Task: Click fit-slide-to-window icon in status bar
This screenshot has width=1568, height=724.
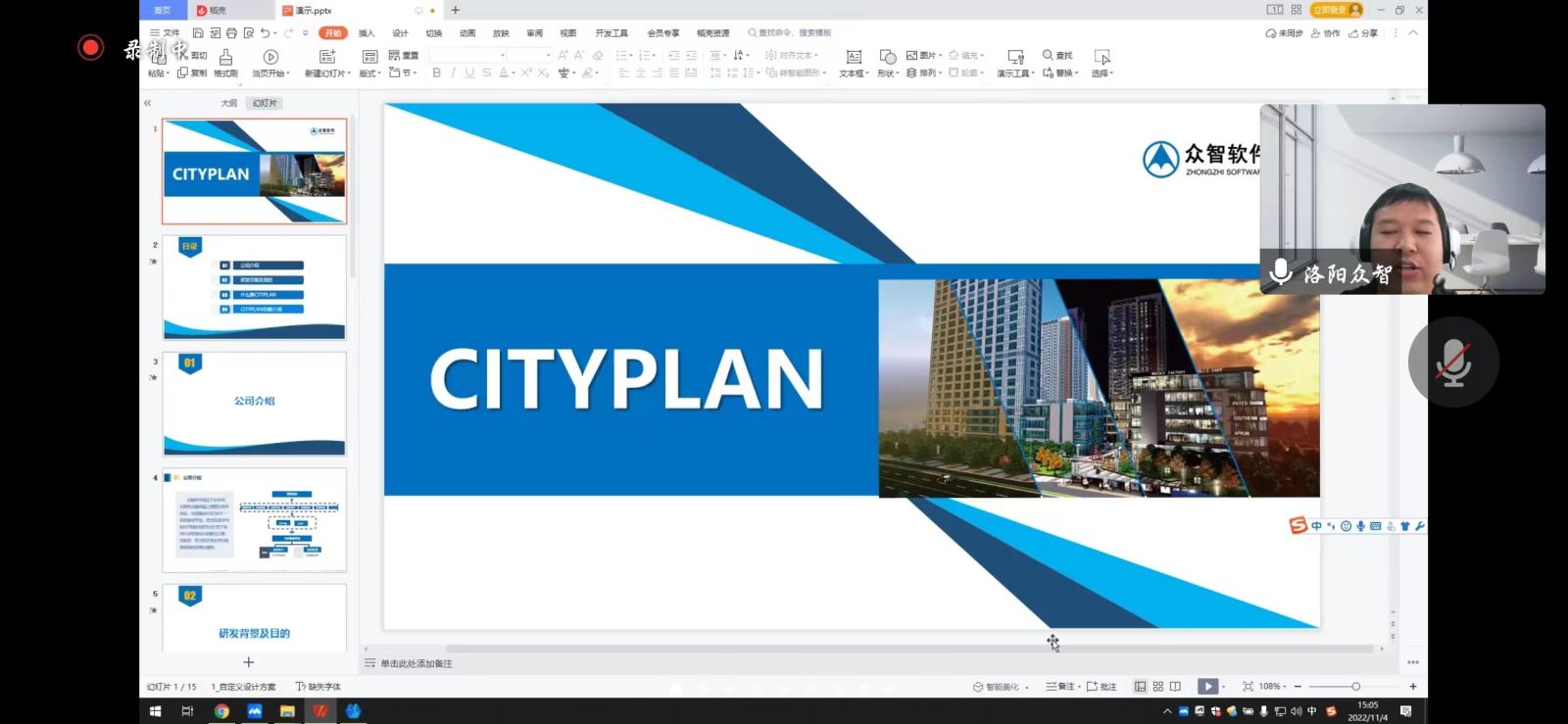Action: coord(1248,687)
